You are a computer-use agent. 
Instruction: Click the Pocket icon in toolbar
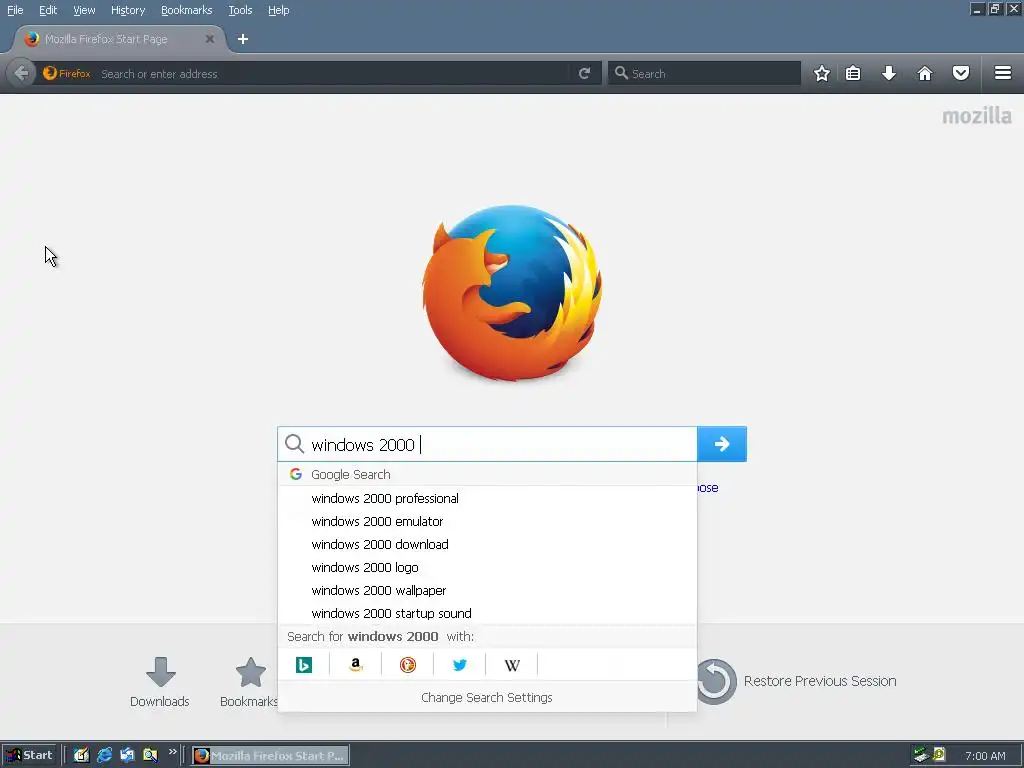coord(961,73)
